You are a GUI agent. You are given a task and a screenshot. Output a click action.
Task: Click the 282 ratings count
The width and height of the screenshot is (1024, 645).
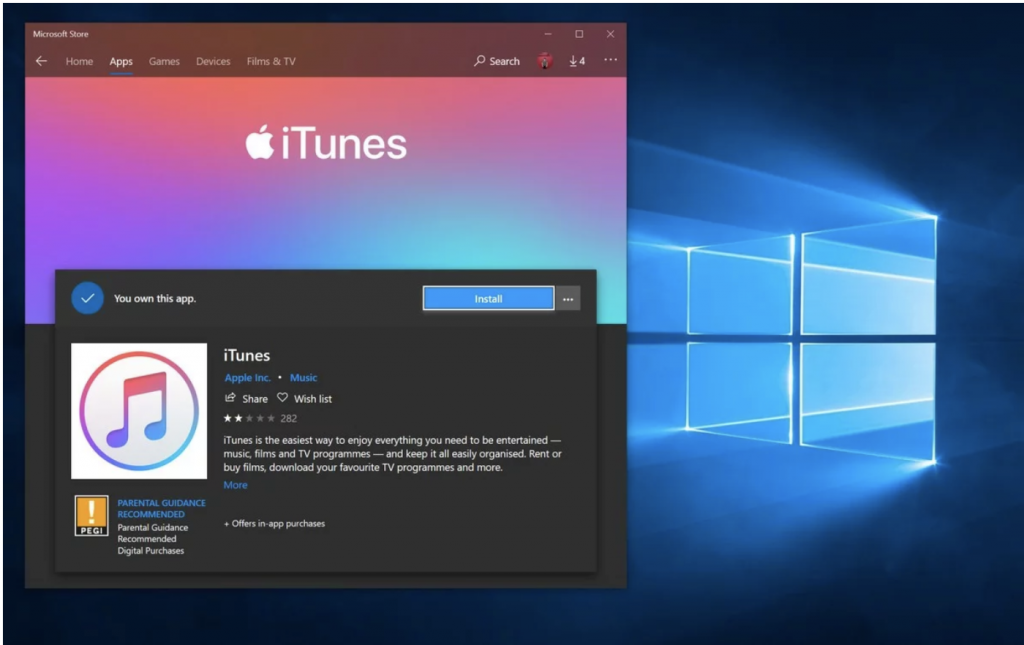(289, 418)
